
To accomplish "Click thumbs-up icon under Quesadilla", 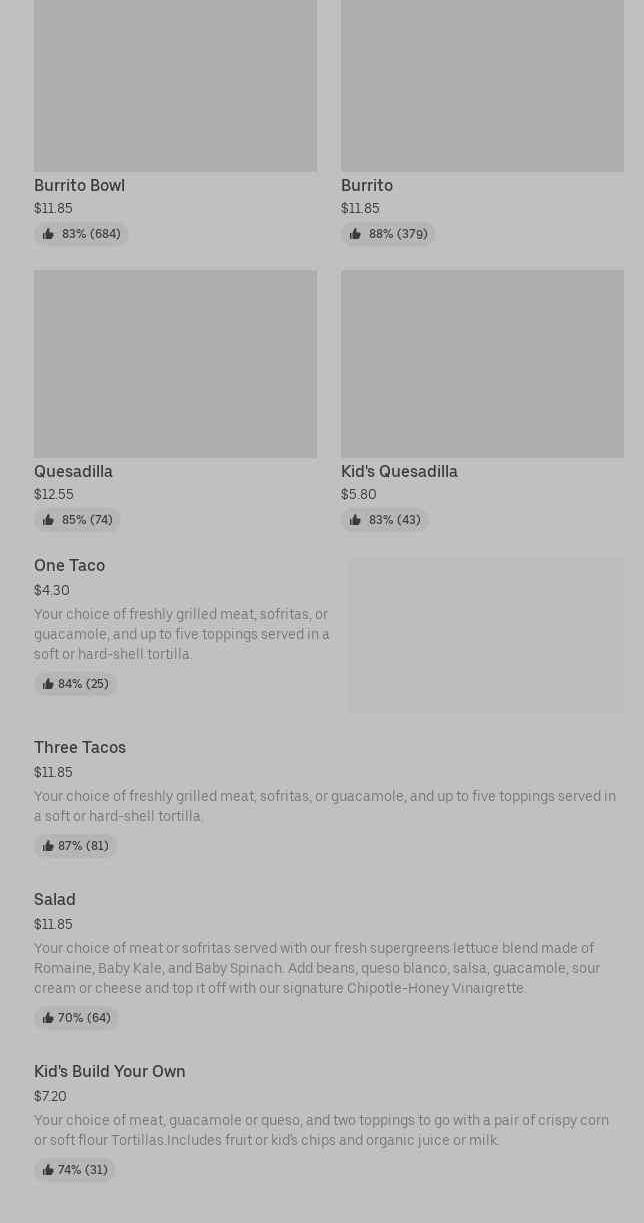I will 48,520.
